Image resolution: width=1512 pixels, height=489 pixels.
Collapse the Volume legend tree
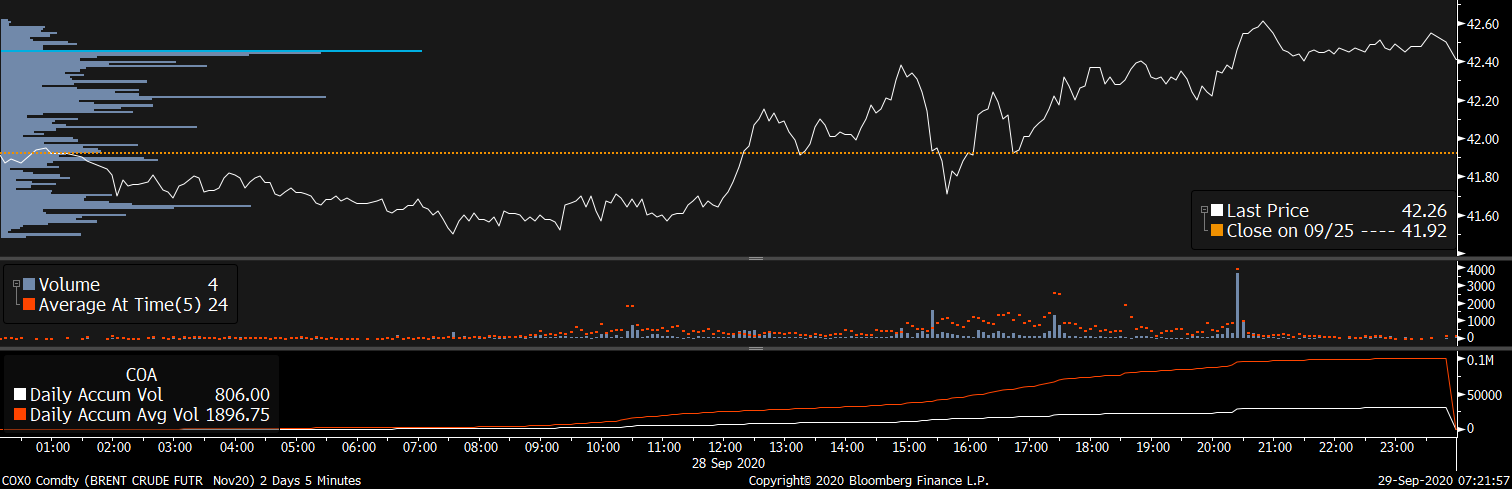coord(16,285)
